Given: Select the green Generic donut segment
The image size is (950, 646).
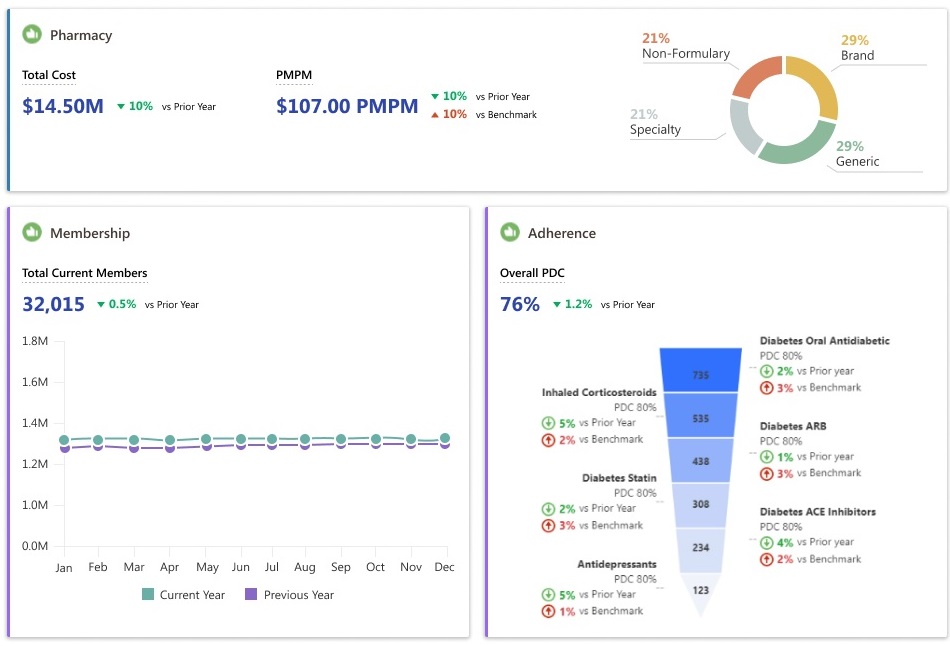Looking at the screenshot, I should (799, 149).
